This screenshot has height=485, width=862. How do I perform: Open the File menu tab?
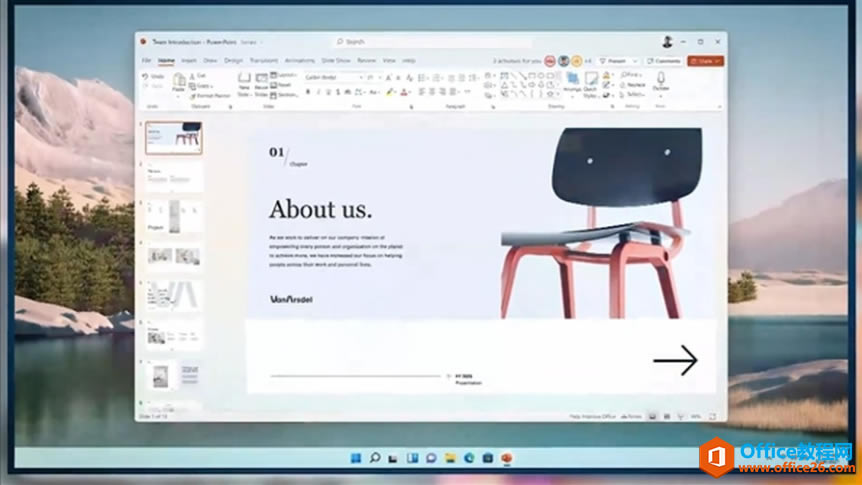coord(146,60)
